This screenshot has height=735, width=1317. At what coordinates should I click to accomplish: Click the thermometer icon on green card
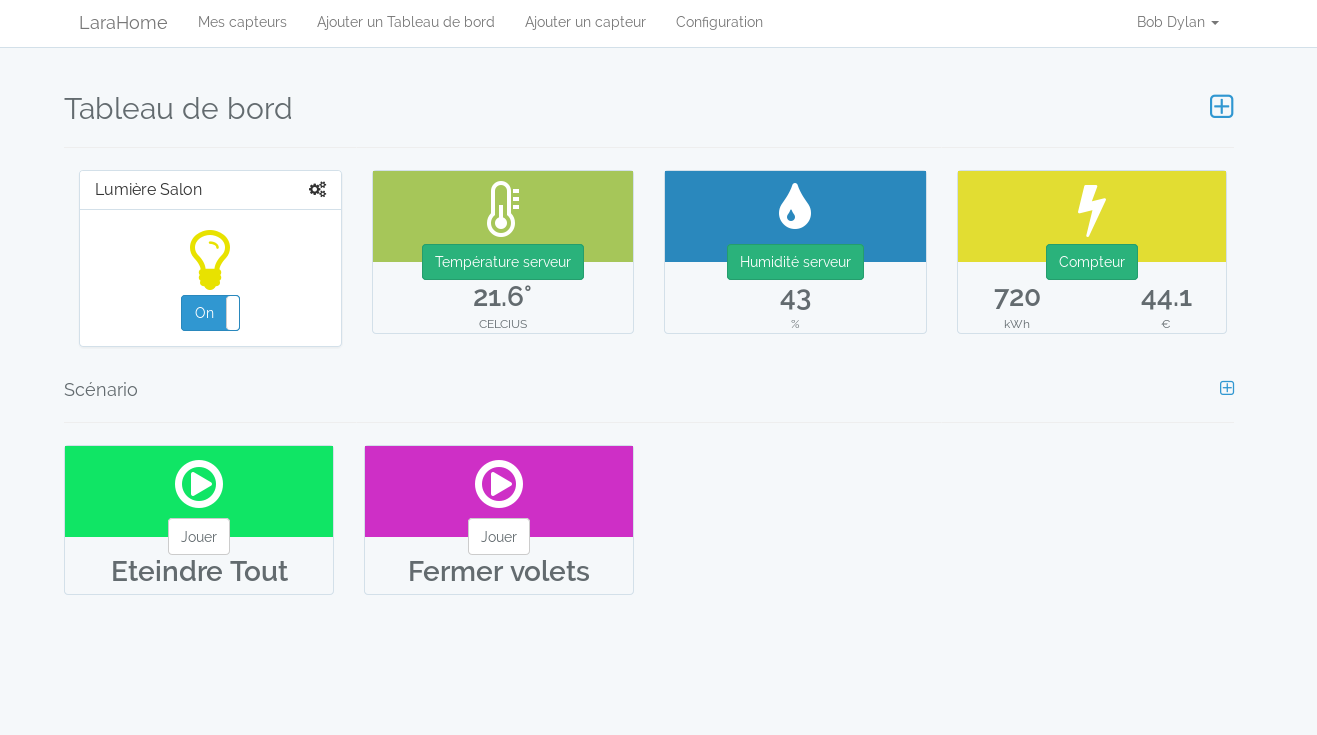pyautogui.click(x=502, y=209)
